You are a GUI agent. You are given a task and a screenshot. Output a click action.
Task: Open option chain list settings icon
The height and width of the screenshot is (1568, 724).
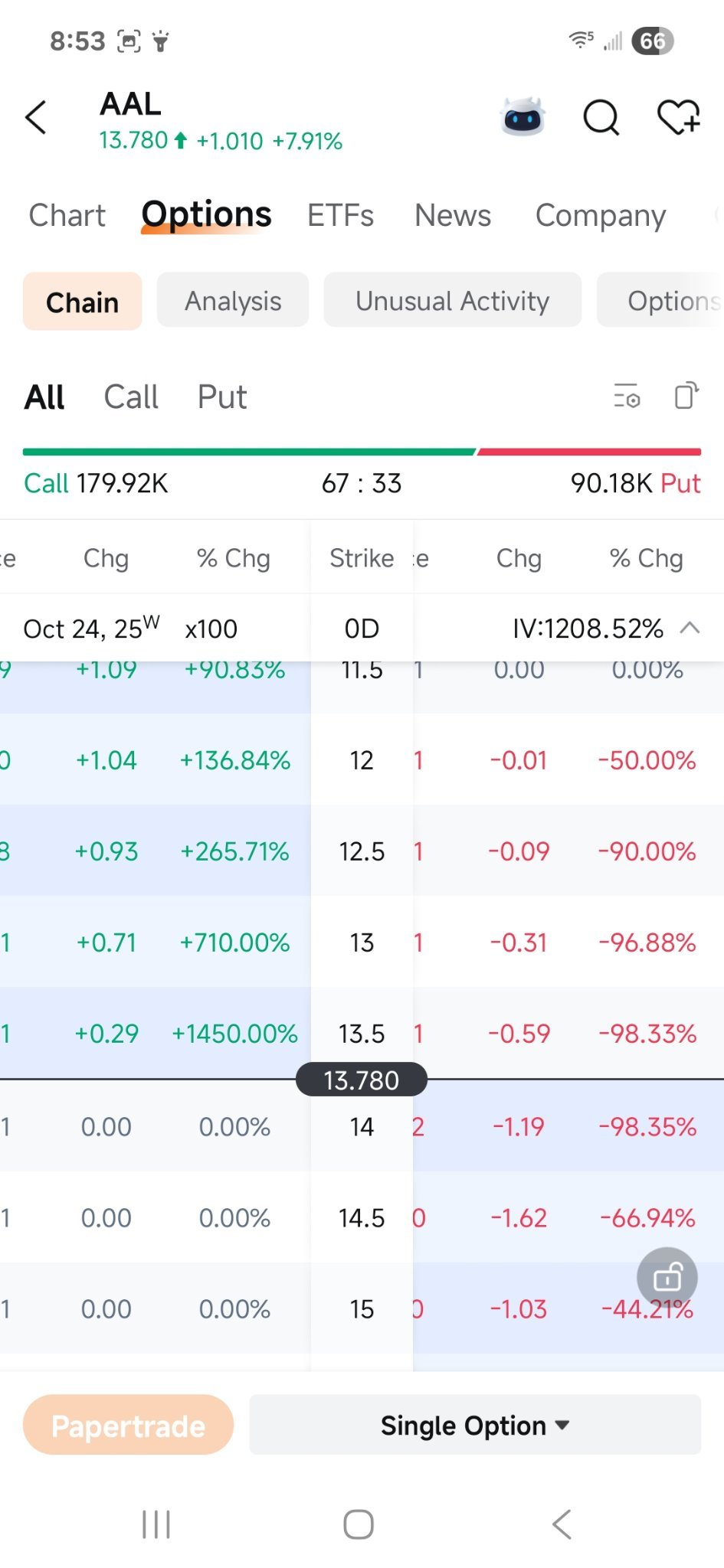click(x=627, y=396)
